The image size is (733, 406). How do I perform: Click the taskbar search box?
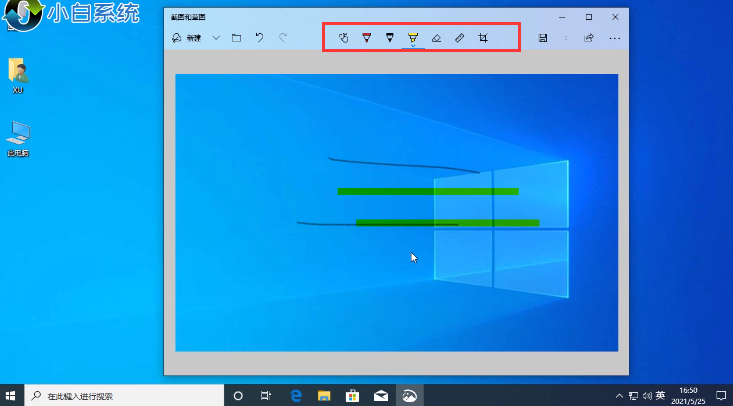click(x=124, y=396)
